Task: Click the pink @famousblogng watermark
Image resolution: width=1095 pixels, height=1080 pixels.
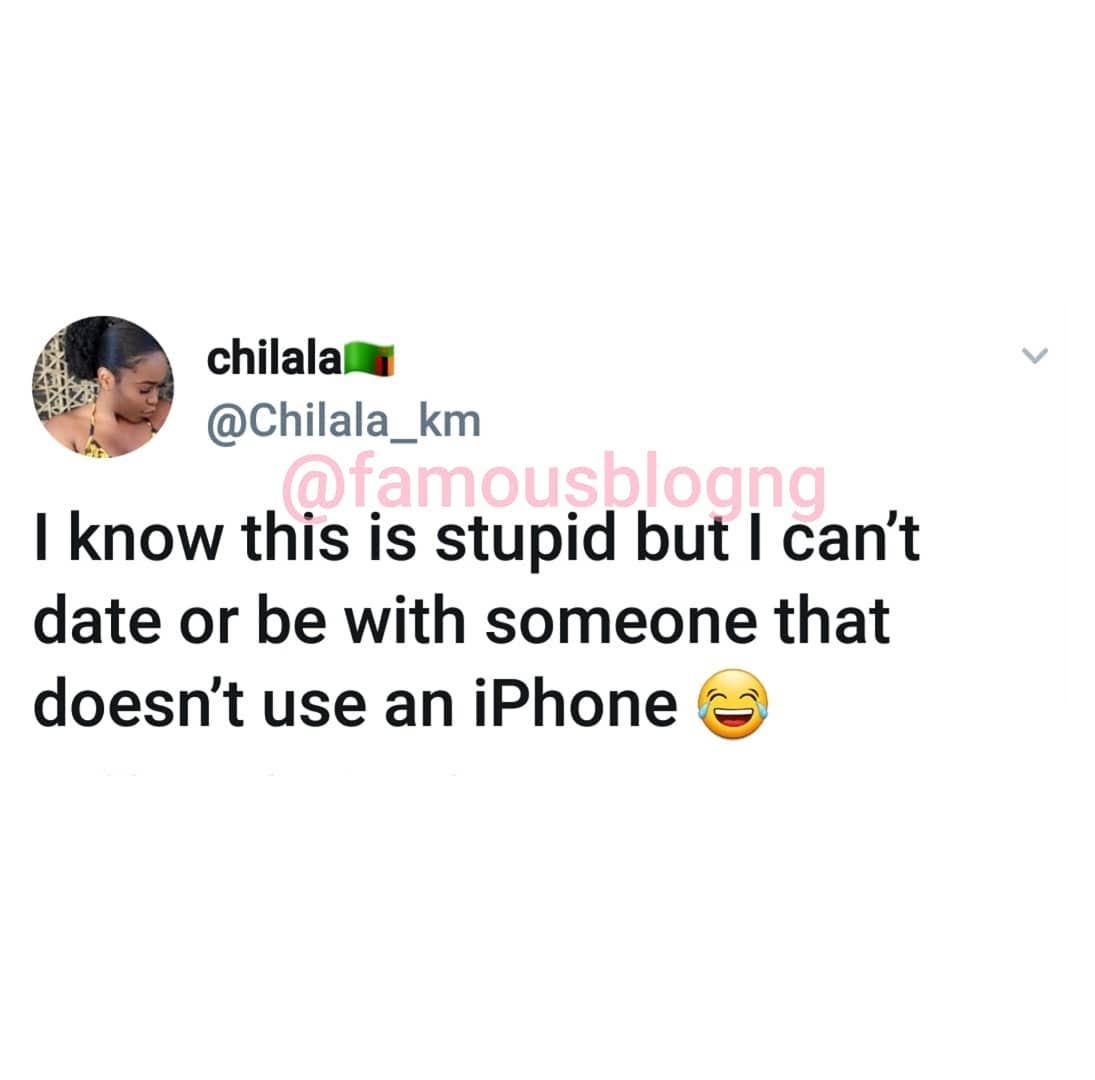Action: click(x=554, y=482)
